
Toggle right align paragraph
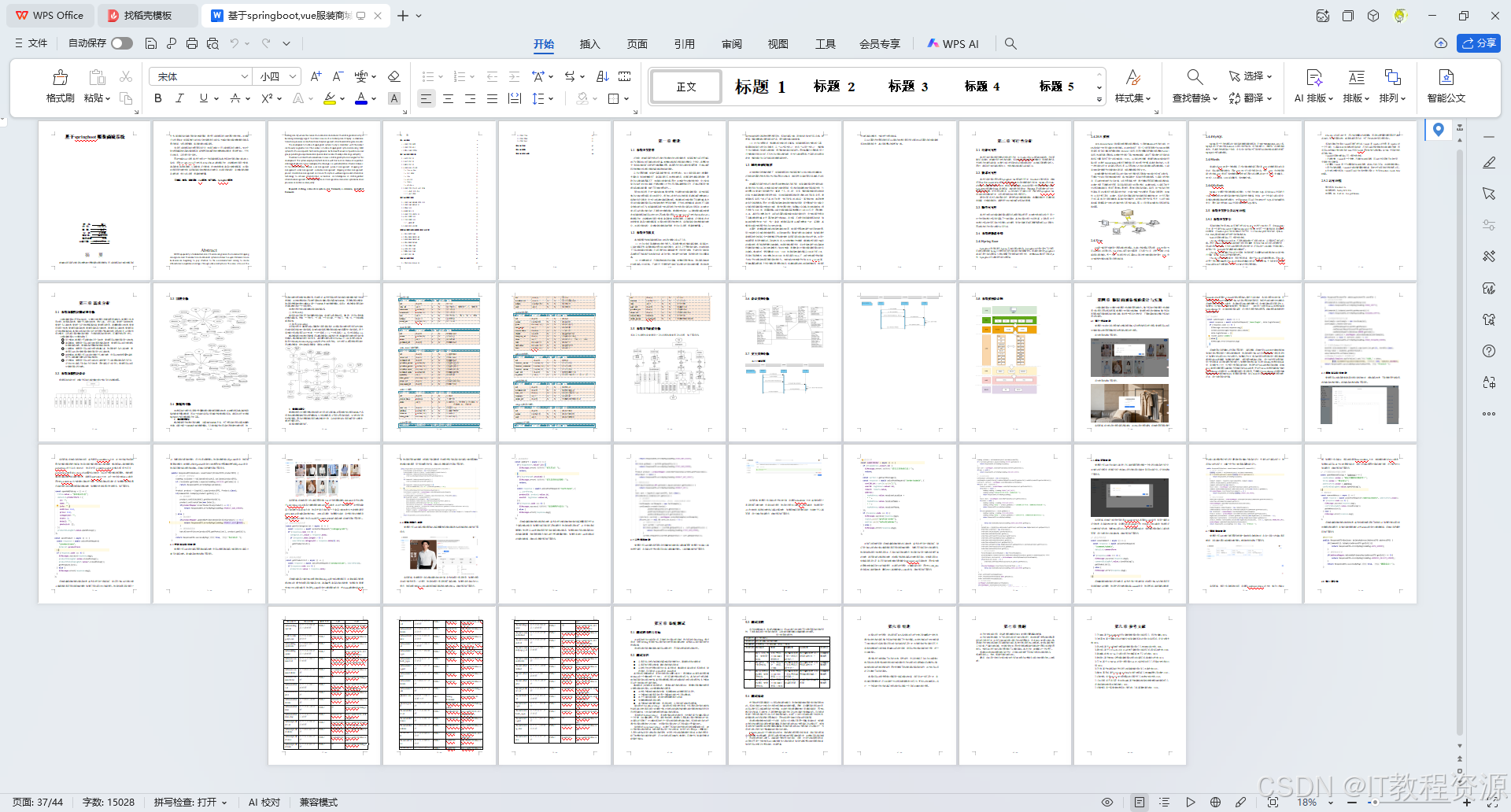[470, 98]
